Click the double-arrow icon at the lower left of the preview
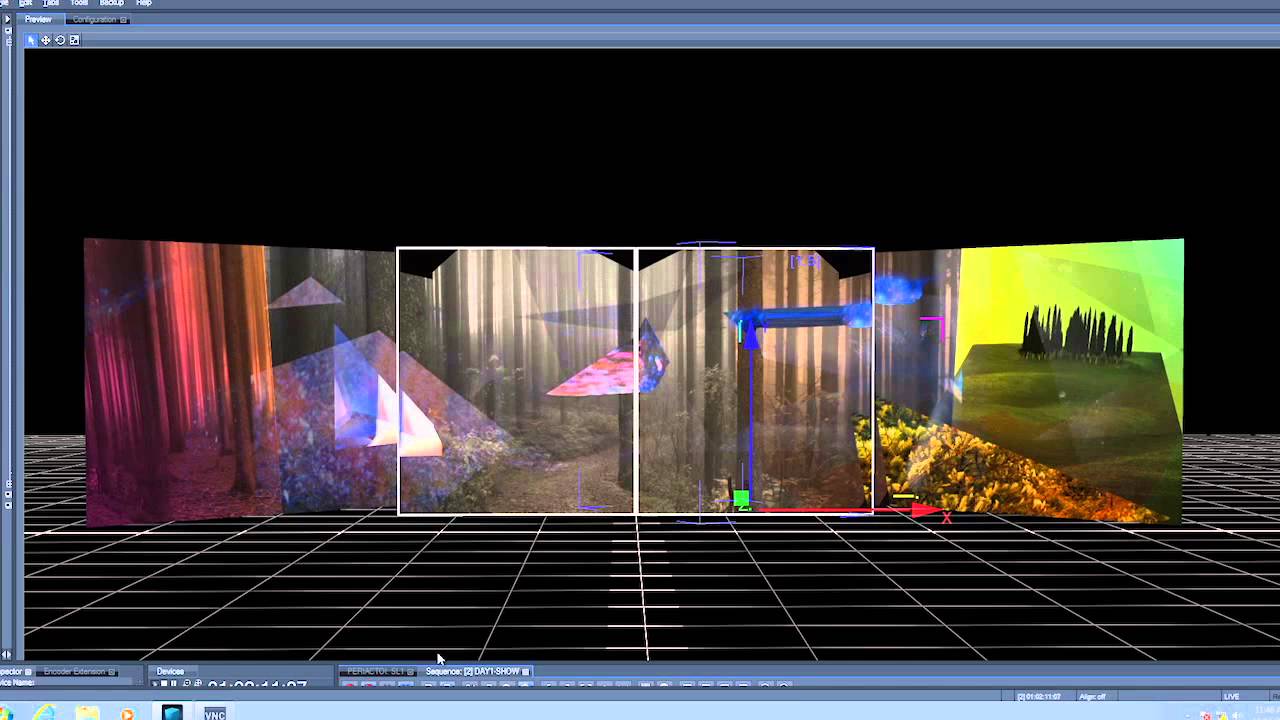Viewport: 1280px width, 720px height. point(7,655)
